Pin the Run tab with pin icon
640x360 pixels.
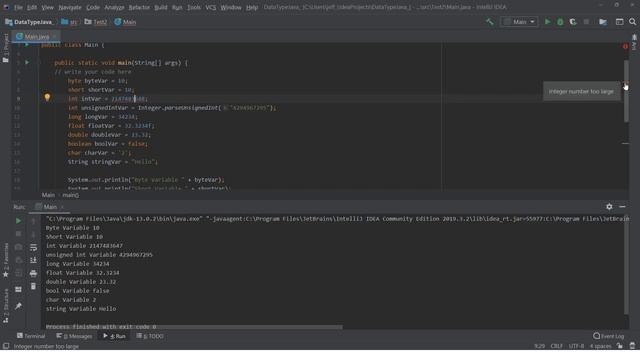click(18, 306)
